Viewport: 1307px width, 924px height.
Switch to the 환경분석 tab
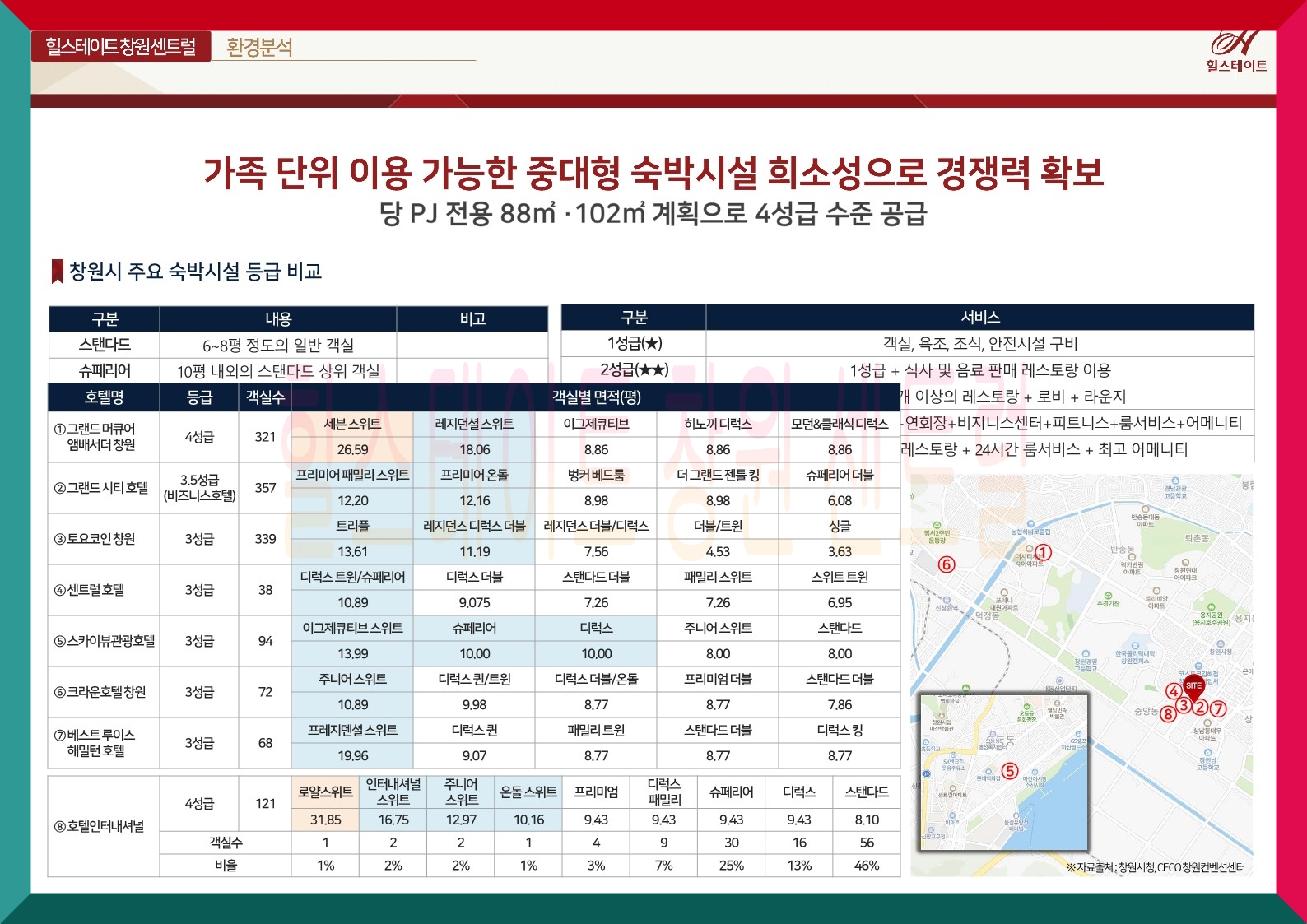(259, 47)
